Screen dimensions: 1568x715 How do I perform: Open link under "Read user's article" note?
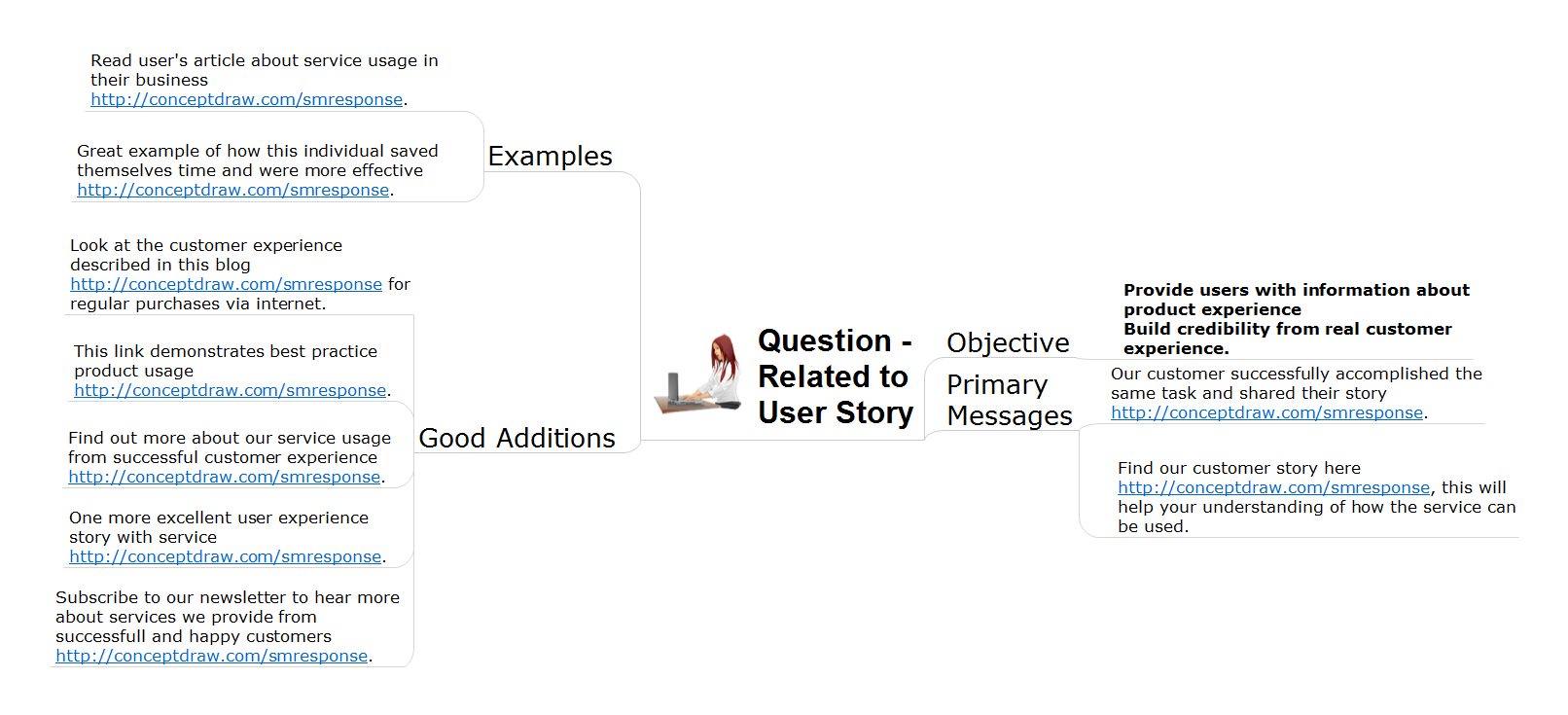[246, 99]
